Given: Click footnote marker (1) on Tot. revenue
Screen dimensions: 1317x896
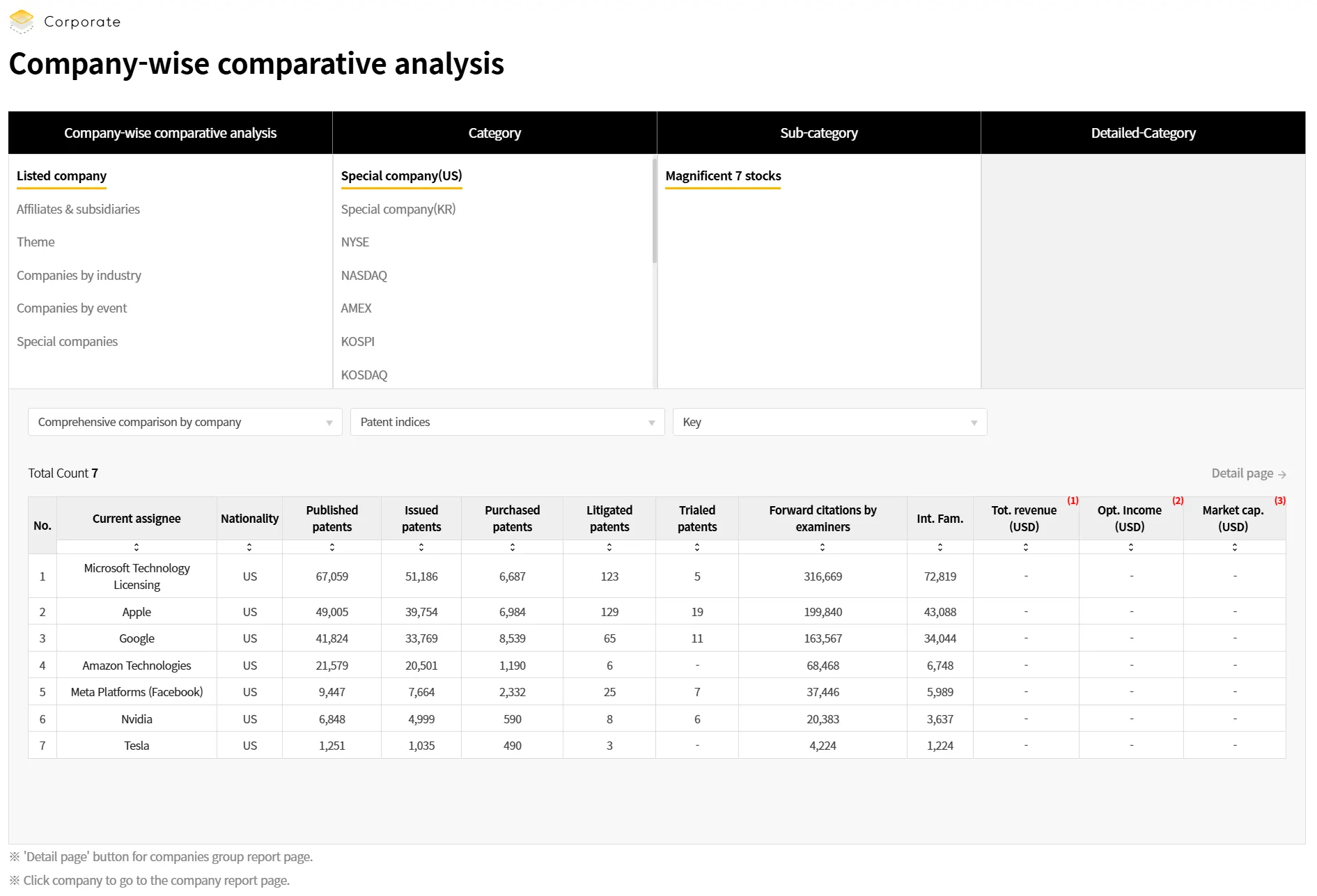Looking at the screenshot, I should pos(1073,501).
